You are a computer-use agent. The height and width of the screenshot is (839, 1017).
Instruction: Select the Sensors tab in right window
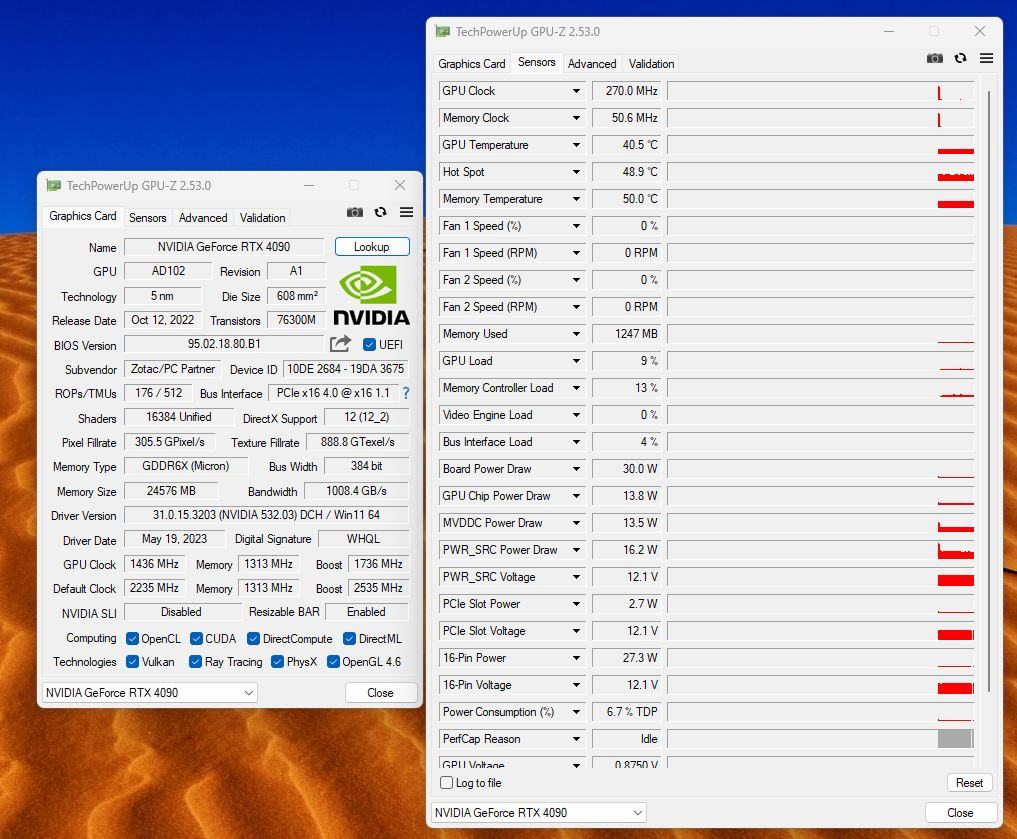536,62
